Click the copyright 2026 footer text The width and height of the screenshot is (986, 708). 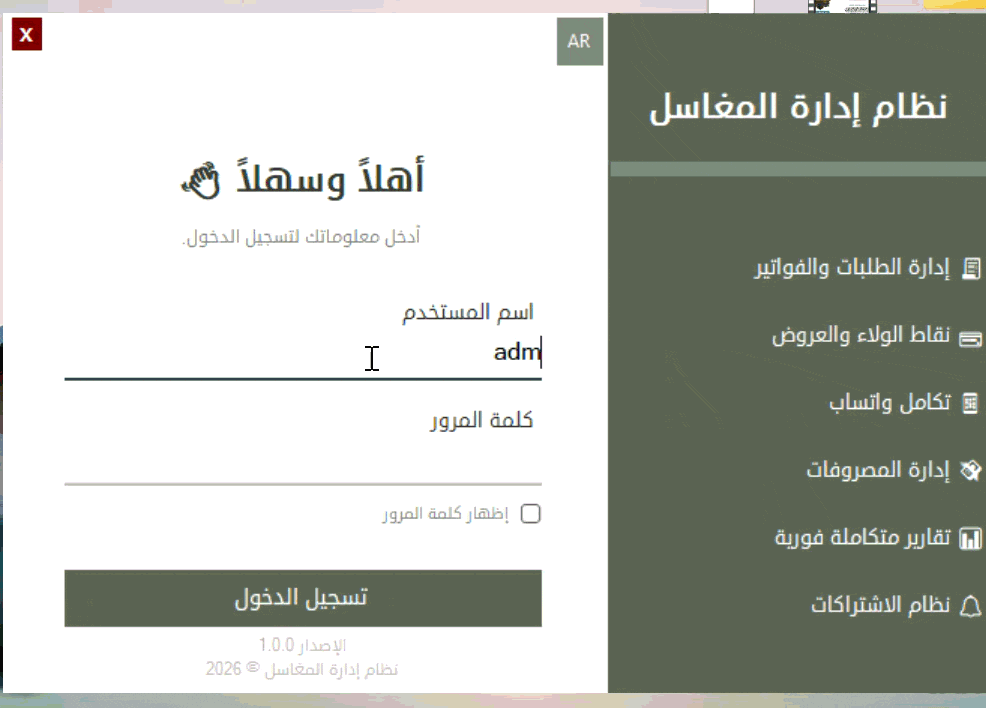pos(302,669)
